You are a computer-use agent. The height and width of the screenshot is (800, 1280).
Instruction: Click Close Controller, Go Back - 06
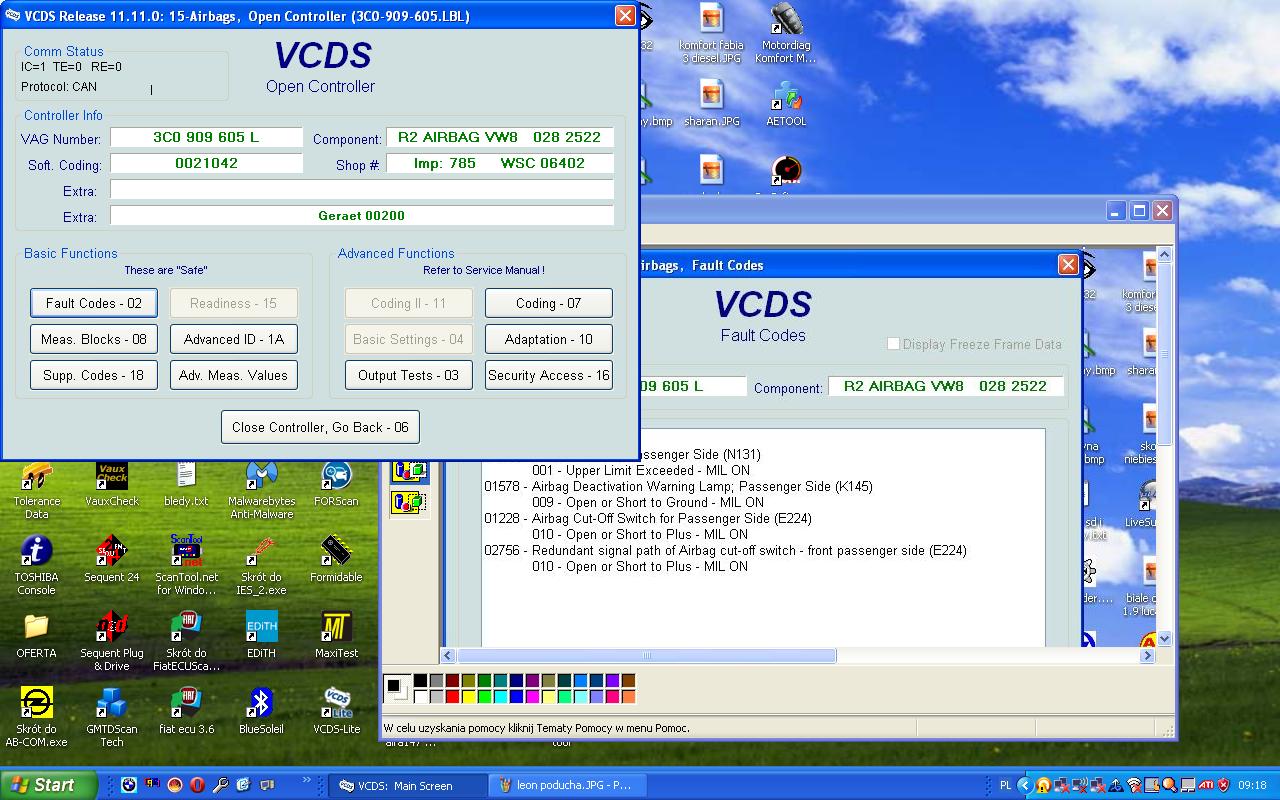point(320,427)
